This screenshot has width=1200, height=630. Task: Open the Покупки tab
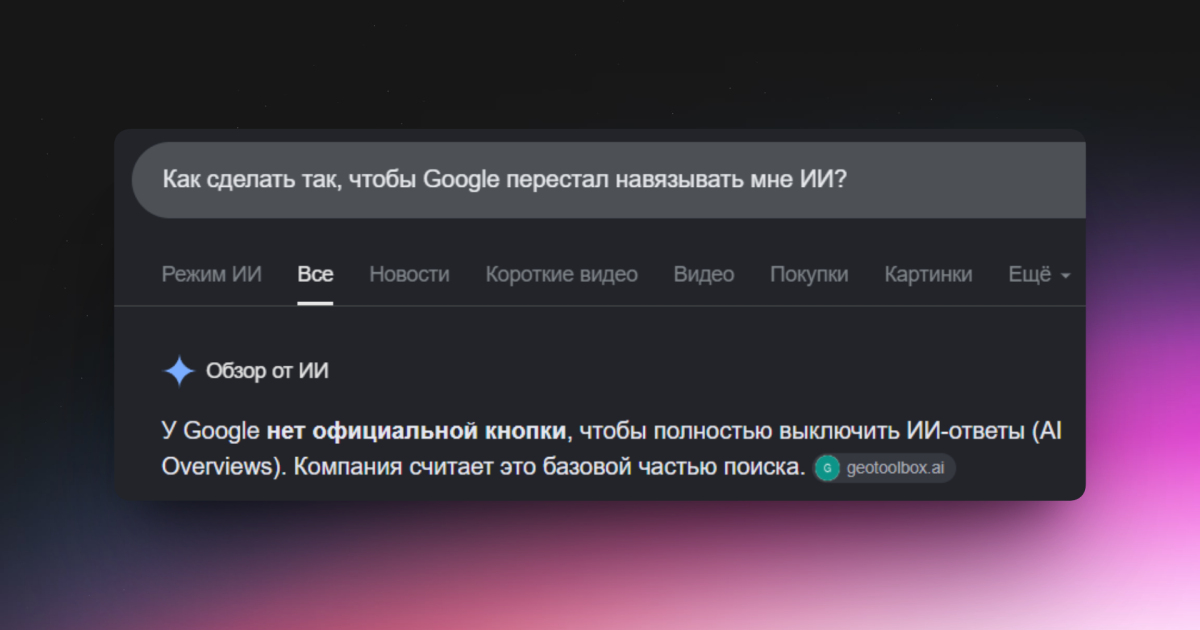(x=809, y=274)
